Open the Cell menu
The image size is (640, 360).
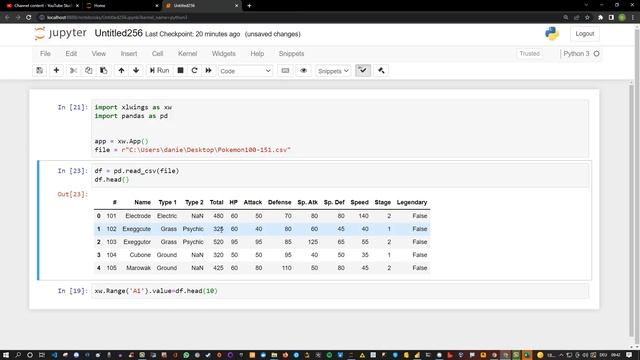tap(158, 53)
